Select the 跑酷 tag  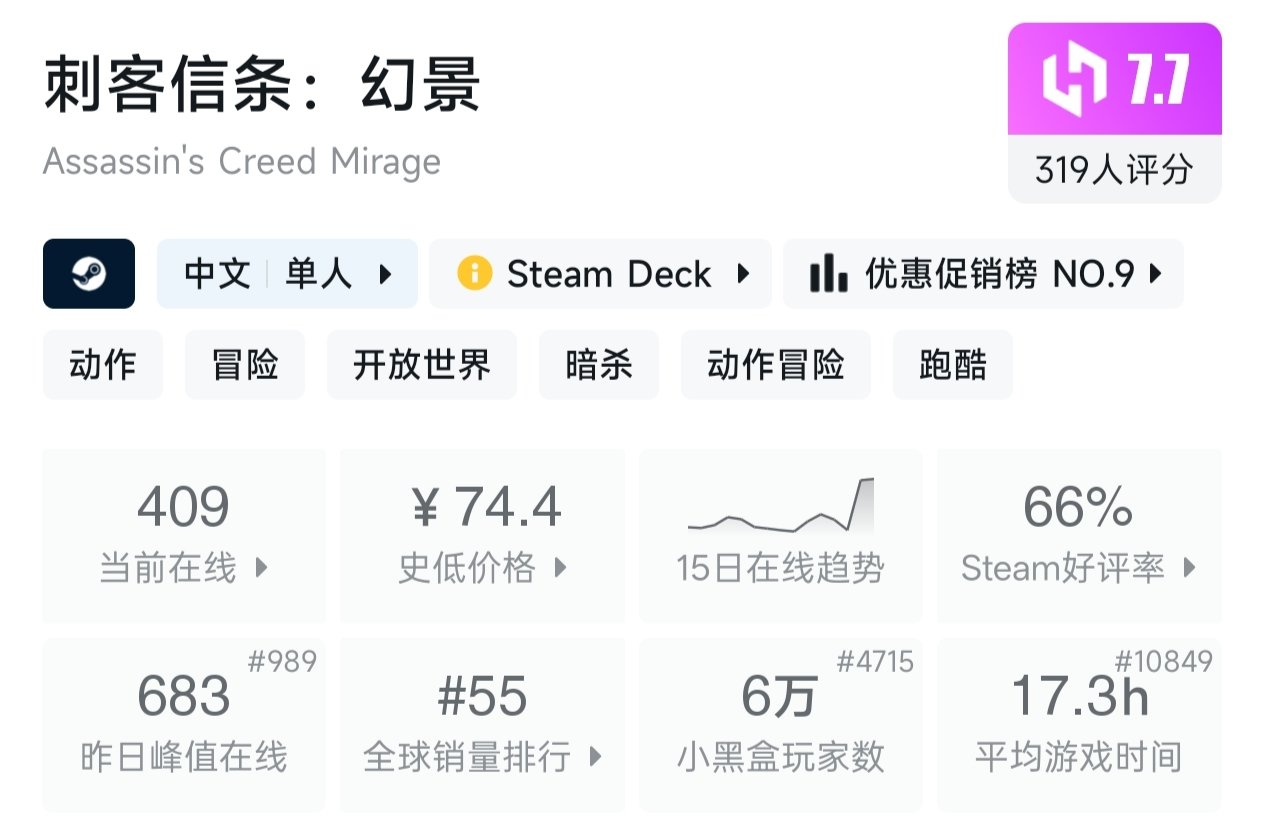coord(953,365)
